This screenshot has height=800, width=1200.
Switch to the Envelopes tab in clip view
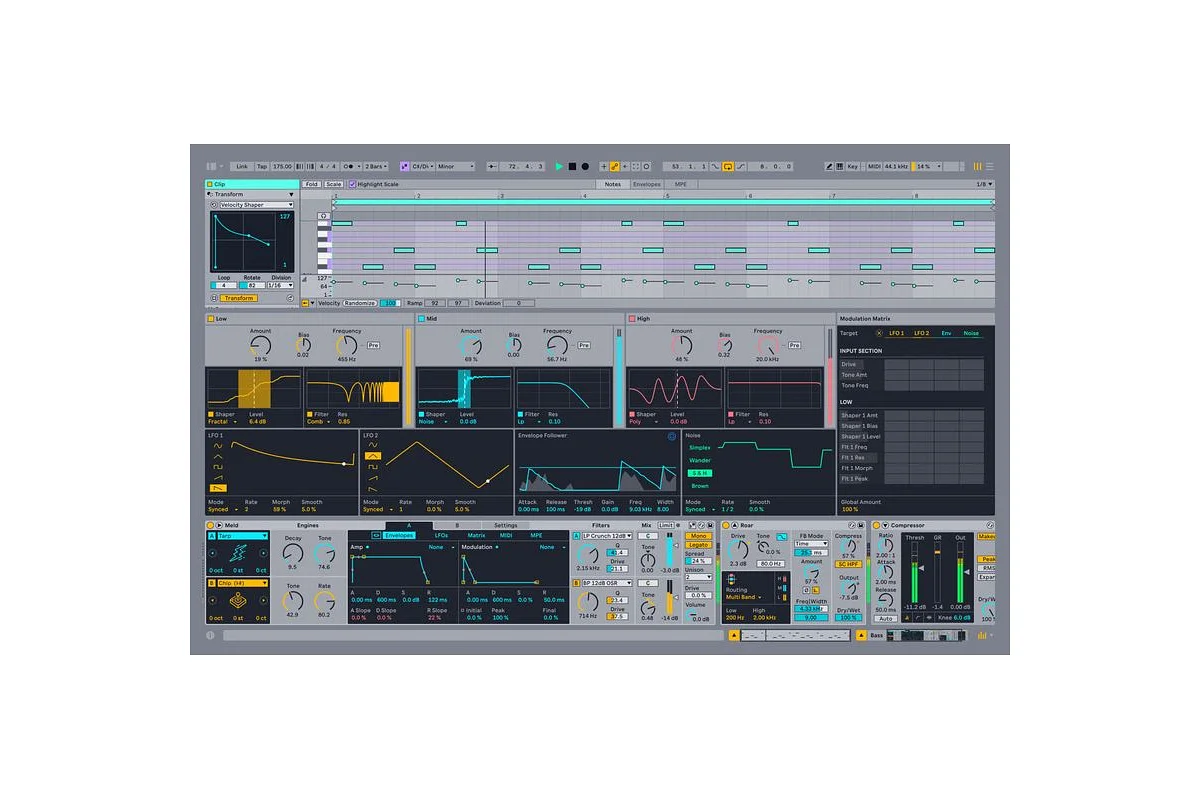pos(646,184)
